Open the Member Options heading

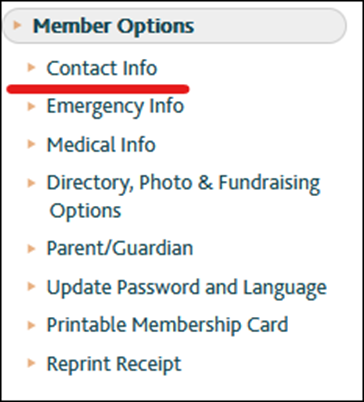coord(113,26)
